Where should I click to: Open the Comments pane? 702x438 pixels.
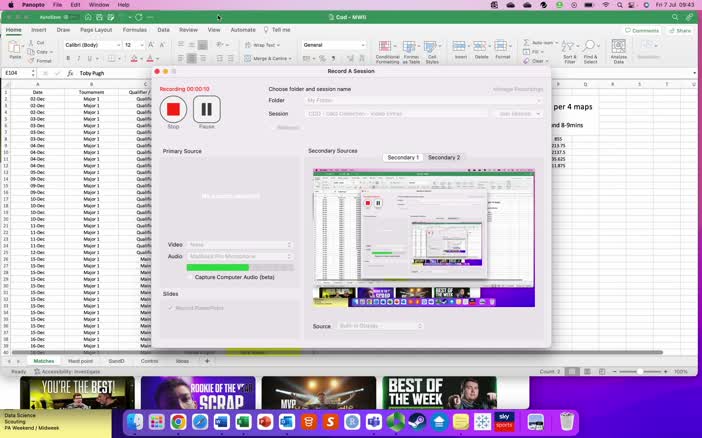click(643, 30)
